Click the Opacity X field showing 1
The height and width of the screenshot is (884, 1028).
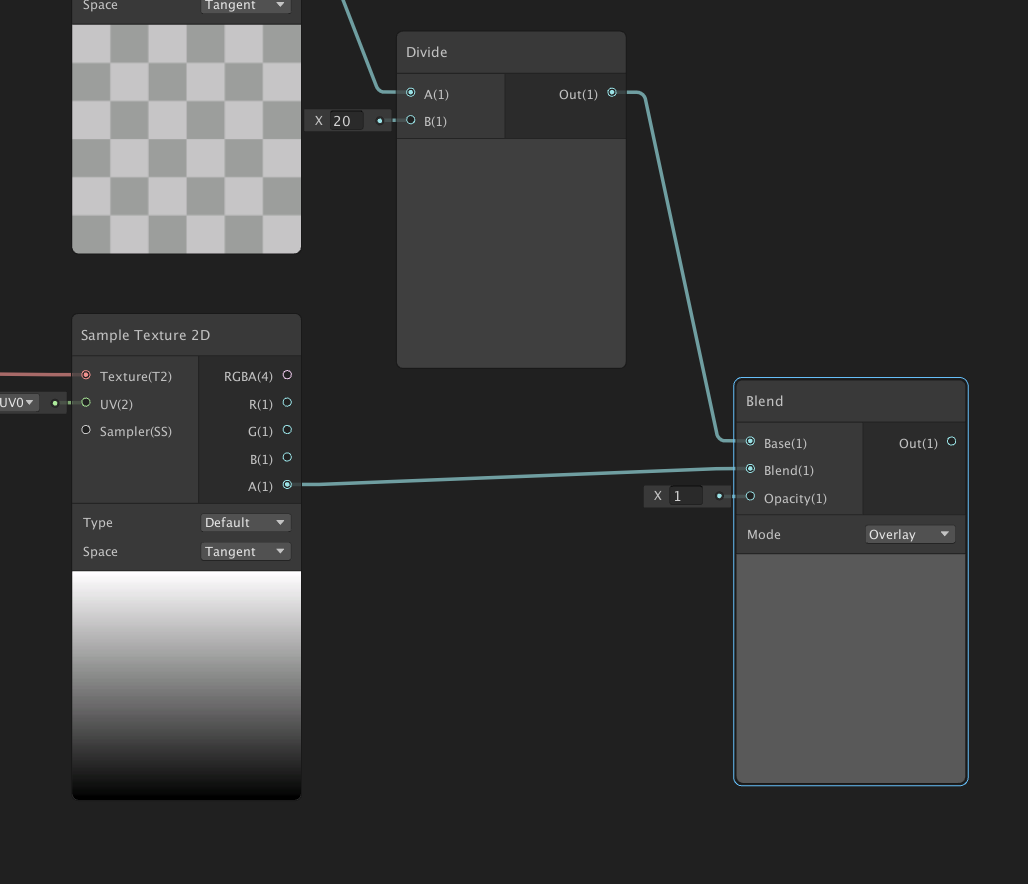(685, 496)
